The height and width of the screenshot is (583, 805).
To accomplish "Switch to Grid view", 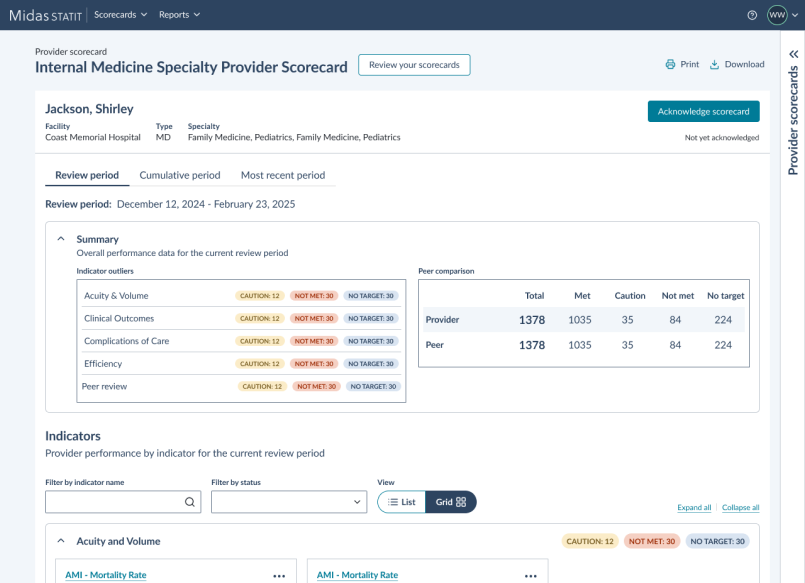I will 451,502.
